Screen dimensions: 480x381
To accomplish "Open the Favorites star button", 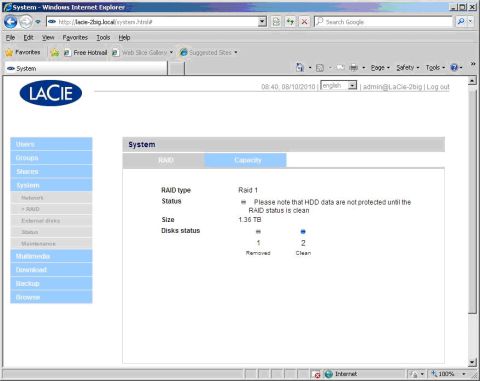I will (x=23, y=52).
